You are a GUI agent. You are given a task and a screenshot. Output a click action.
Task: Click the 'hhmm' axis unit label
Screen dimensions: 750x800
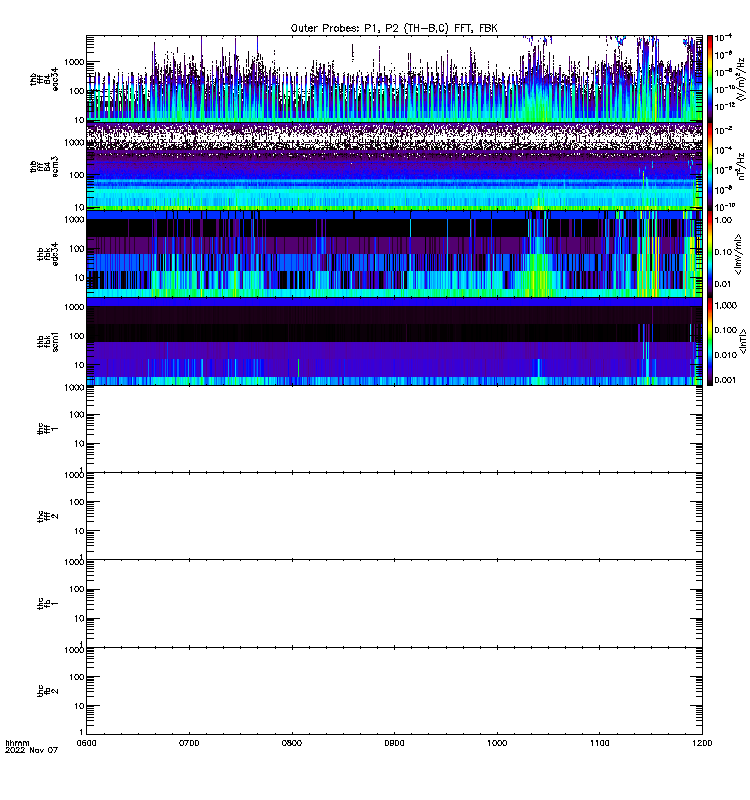[17, 743]
